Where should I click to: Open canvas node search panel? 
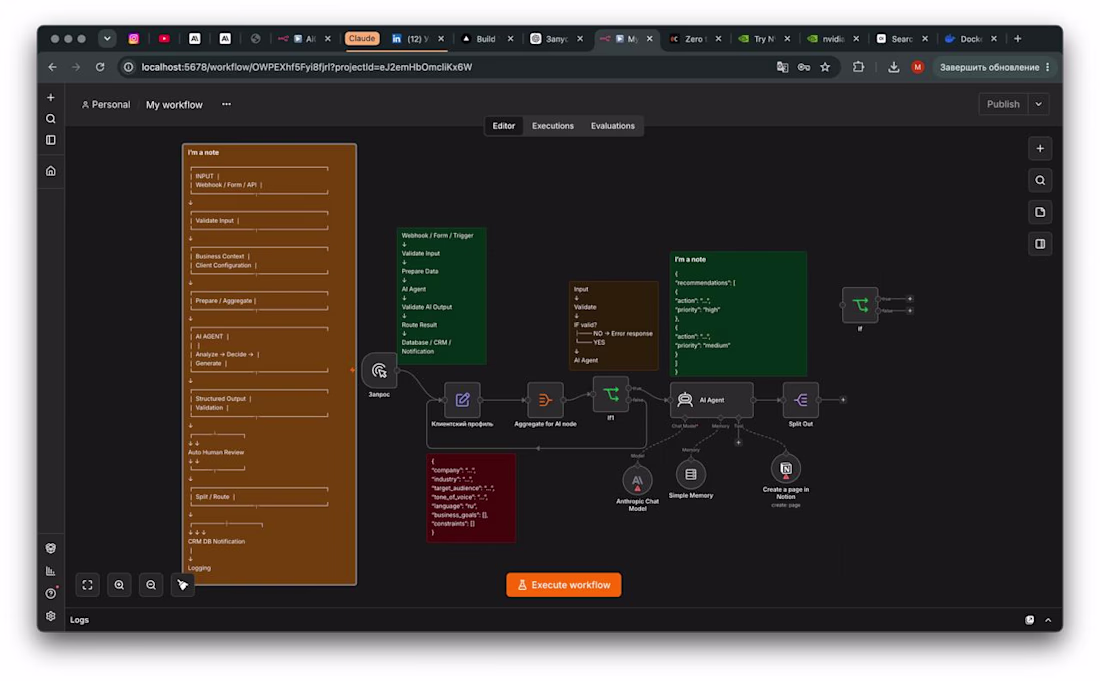[1040, 180]
